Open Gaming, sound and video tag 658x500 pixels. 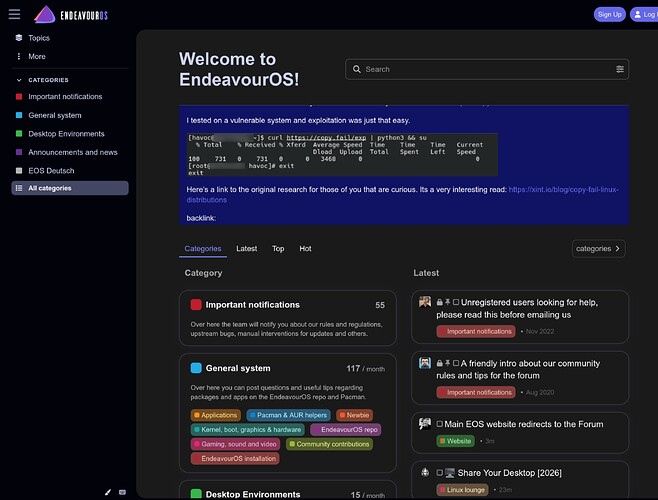(235, 444)
